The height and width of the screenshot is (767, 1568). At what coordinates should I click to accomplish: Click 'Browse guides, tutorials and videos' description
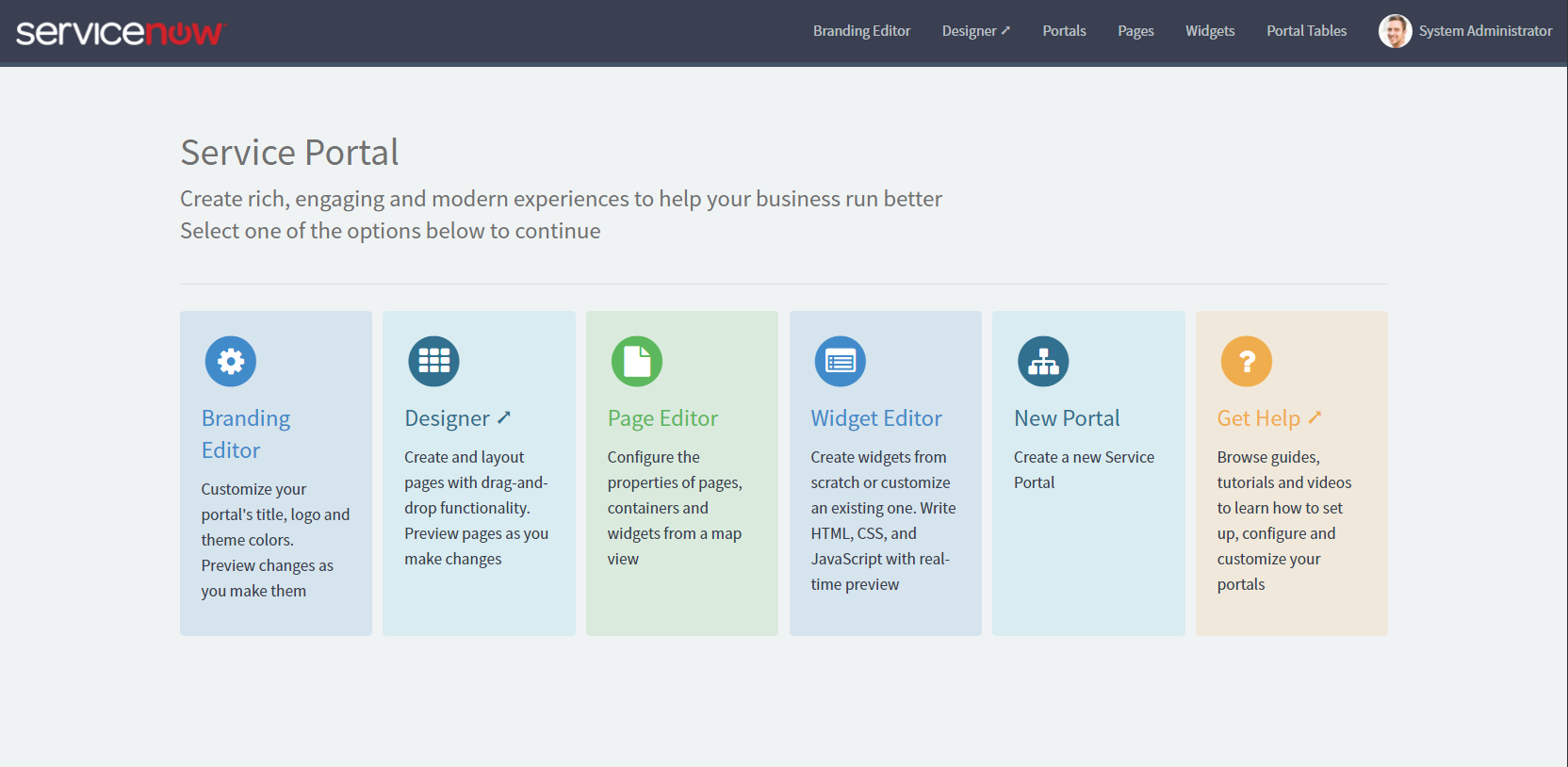(x=1283, y=520)
